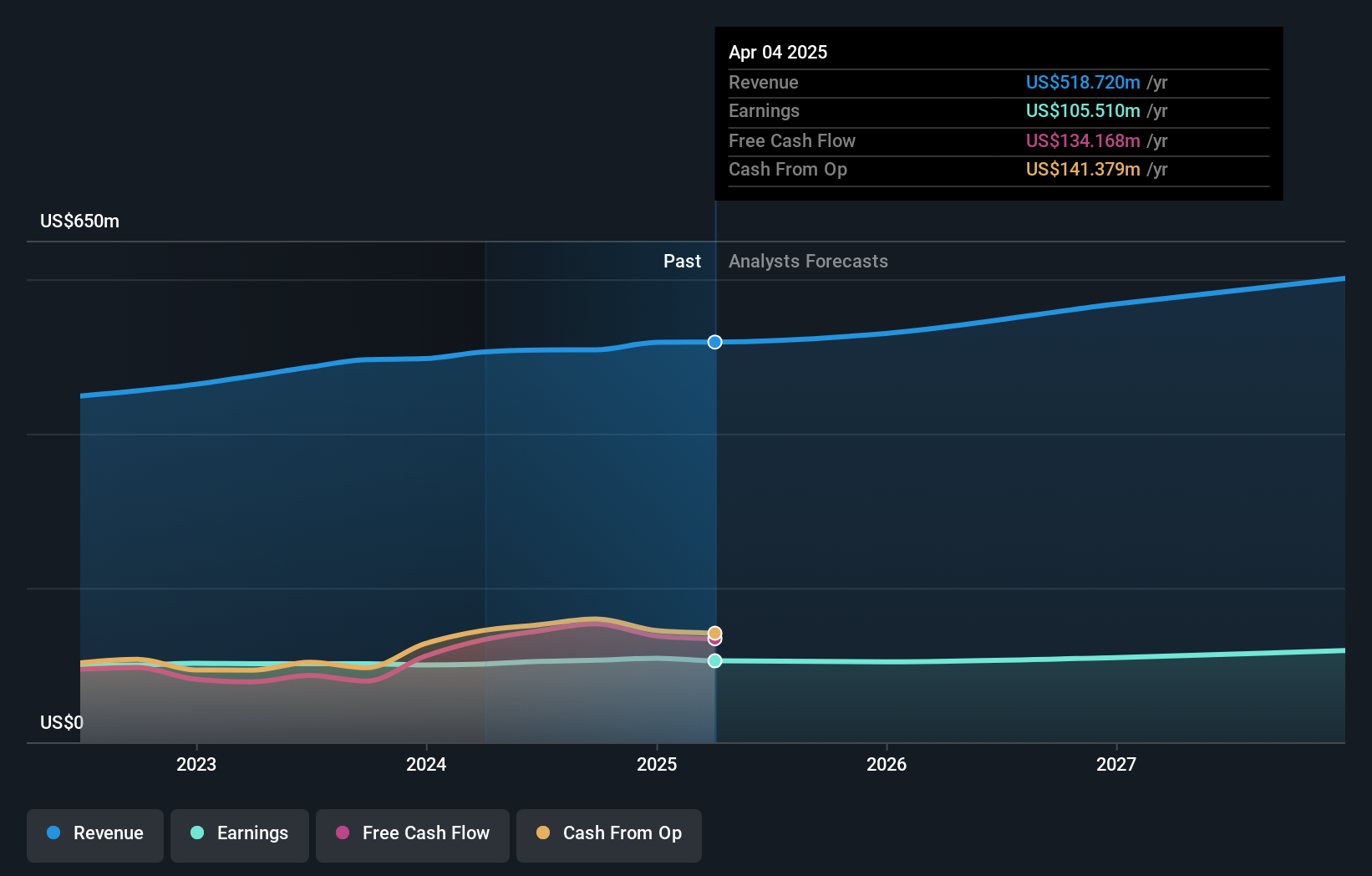
Task: Click the Revenue data point marker on chart
Action: click(x=715, y=342)
